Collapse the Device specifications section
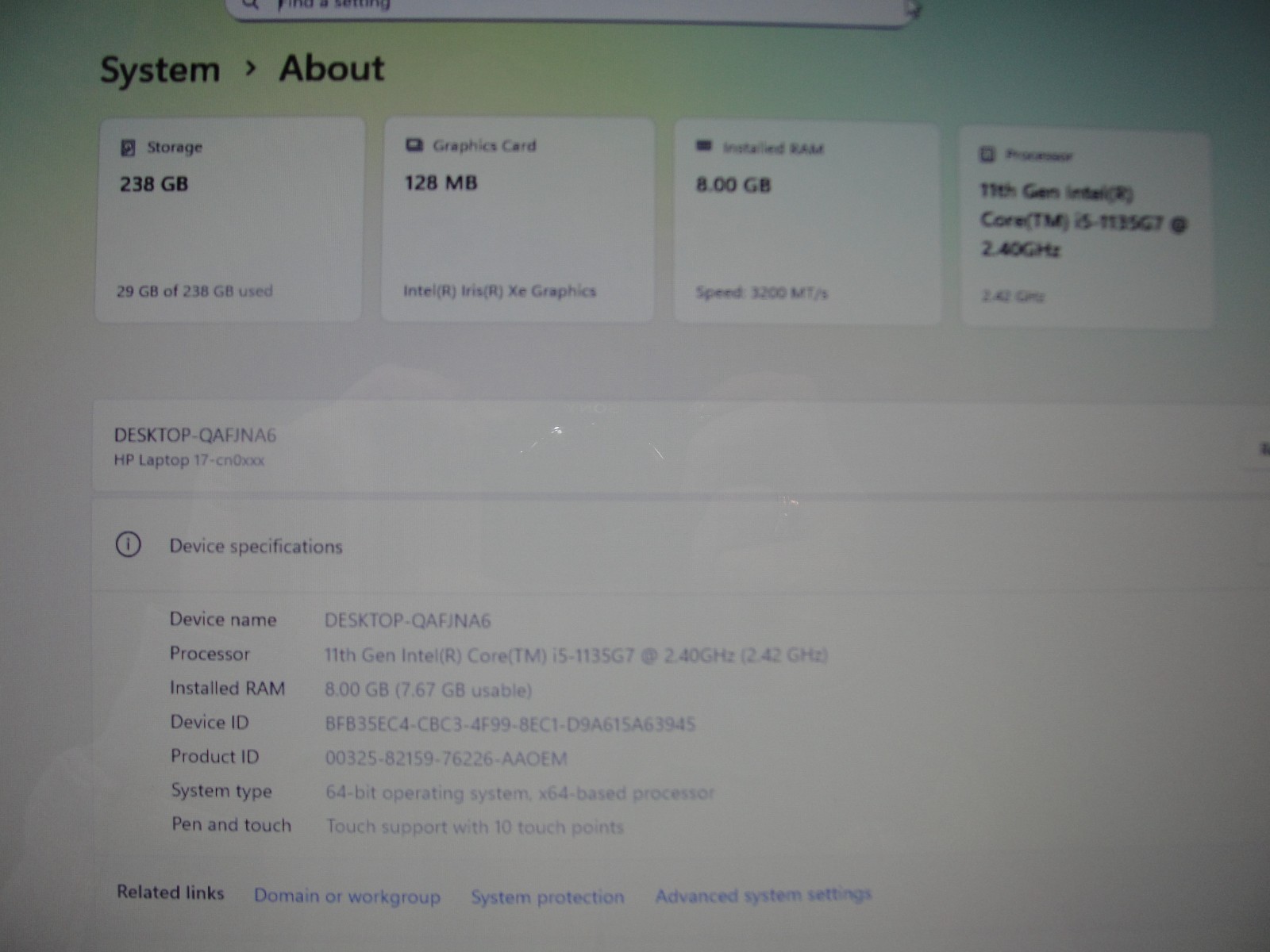Screen dimensions: 1270x952 click(683, 546)
